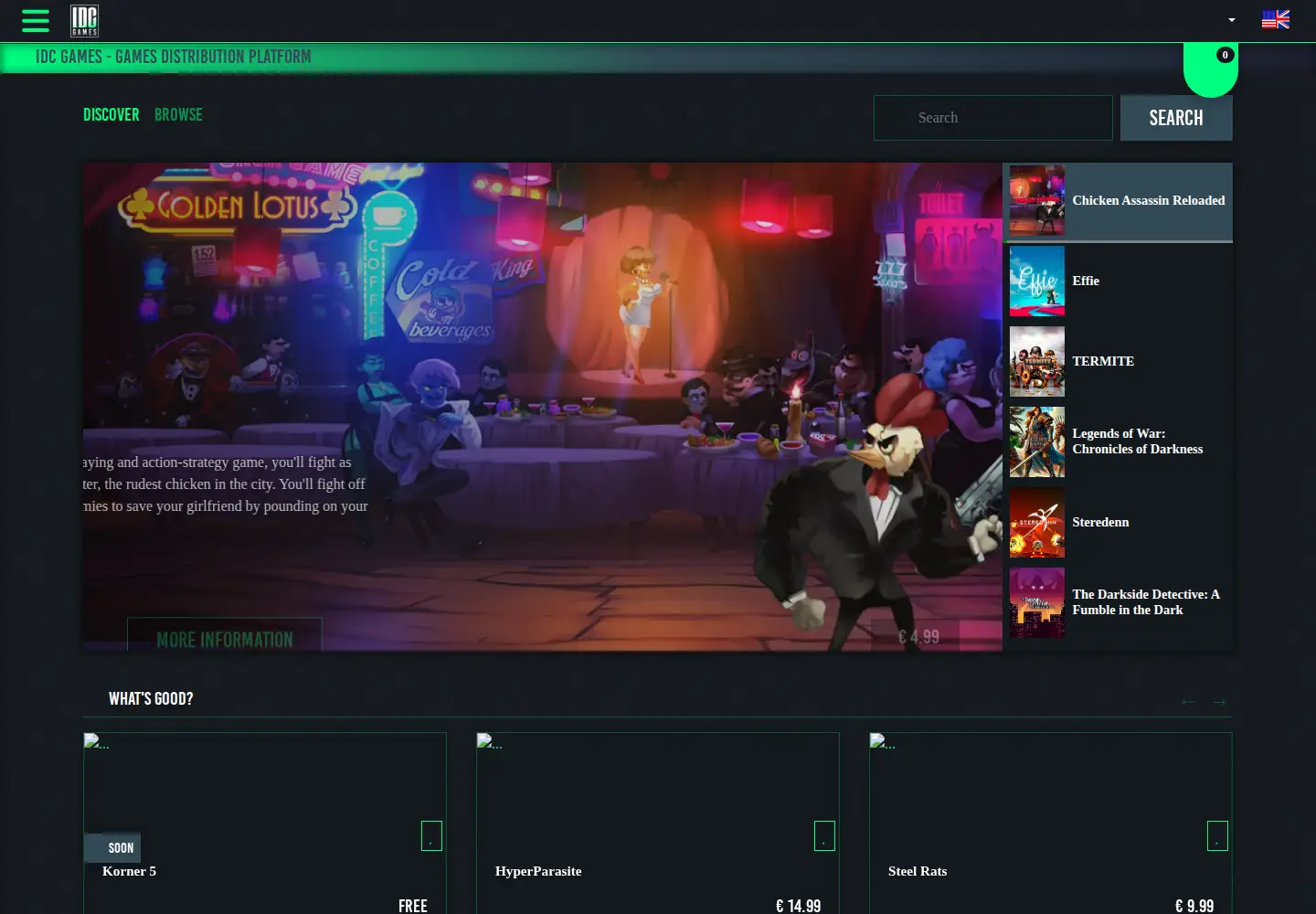Click small green-outlined button on Korner 5 card
Image resolution: width=1316 pixels, height=914 pixels.
(x=431, y=836)
